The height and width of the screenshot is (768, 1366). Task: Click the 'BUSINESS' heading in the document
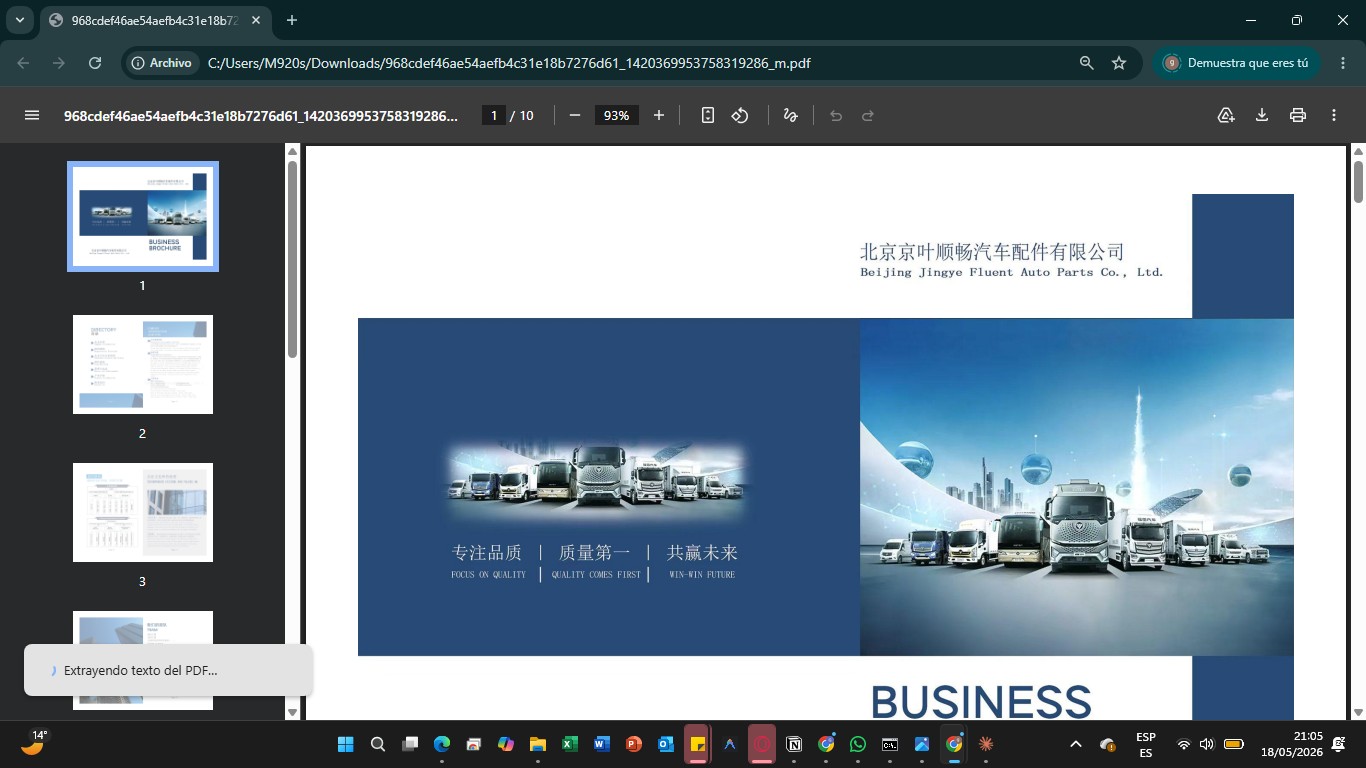click(x=981, y=702)
